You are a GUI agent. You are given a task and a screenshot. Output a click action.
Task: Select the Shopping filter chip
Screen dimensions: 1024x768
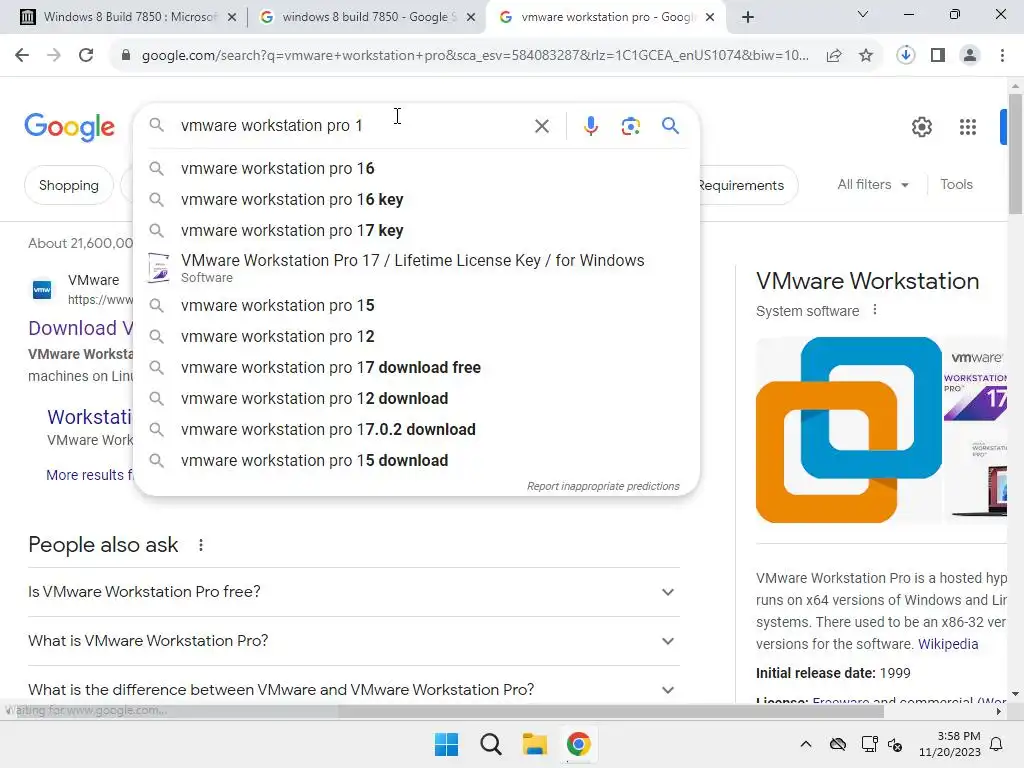(69, 185)
